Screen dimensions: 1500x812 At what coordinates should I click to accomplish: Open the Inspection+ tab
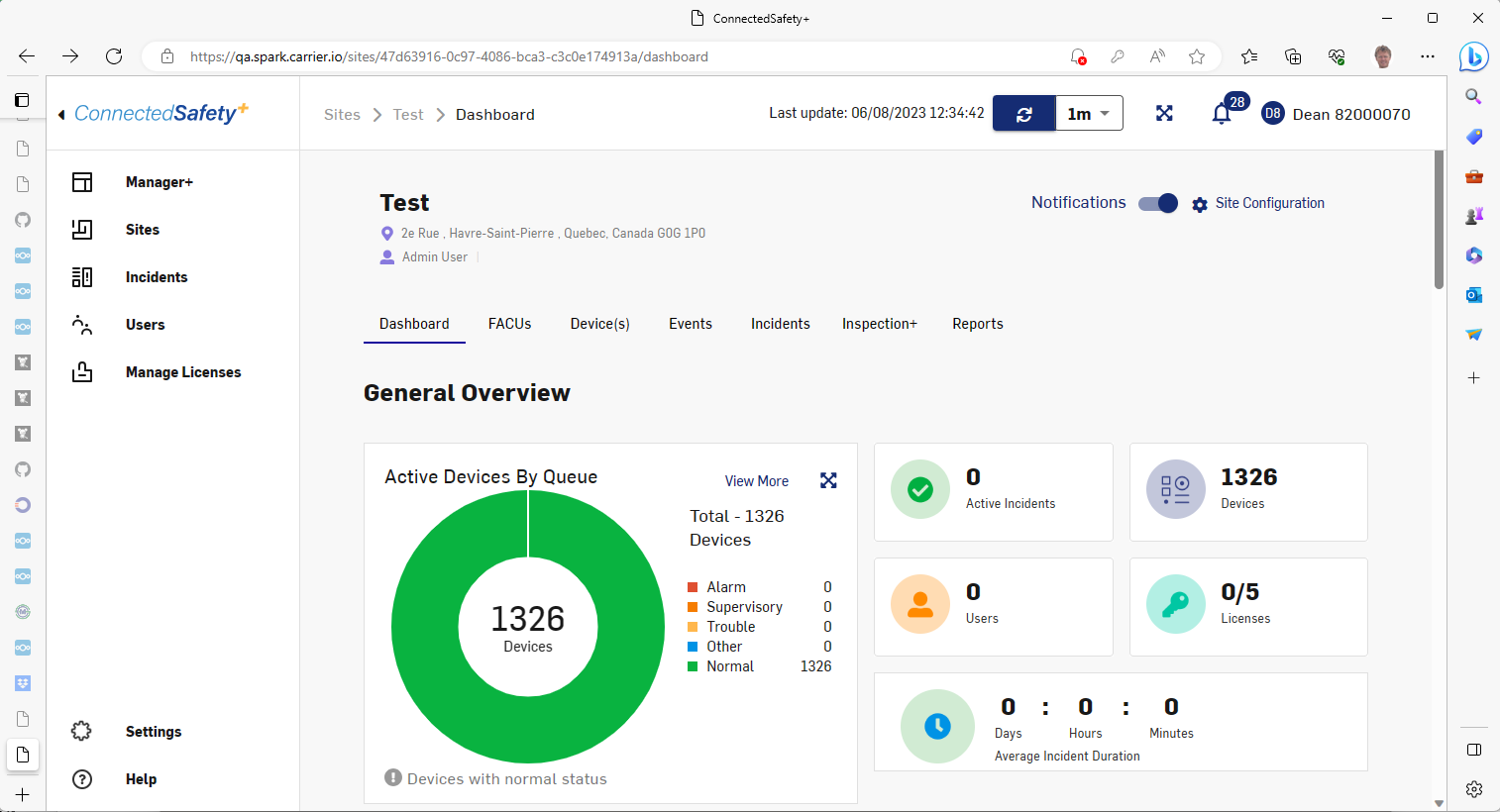click(x=880, y=324)
